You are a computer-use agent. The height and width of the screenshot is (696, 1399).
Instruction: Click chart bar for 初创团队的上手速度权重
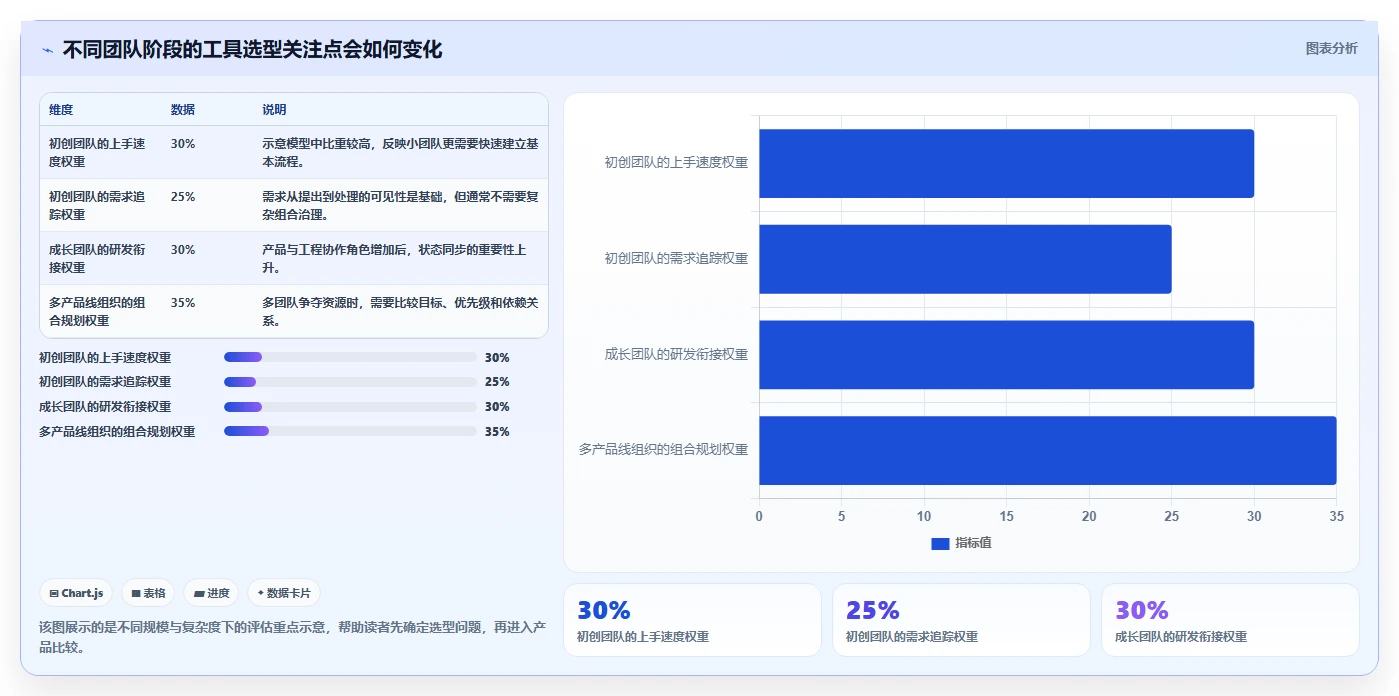click(1006, 163)
